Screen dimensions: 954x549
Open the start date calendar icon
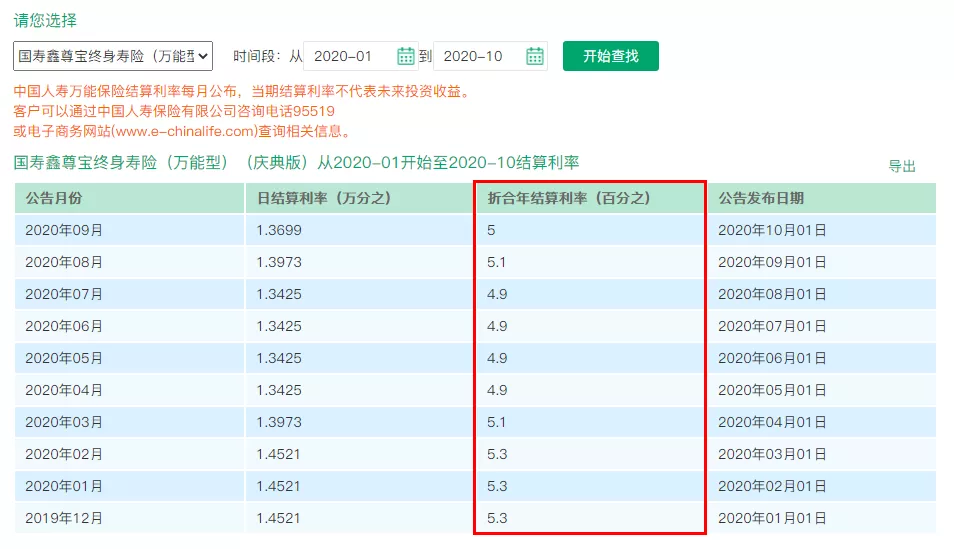click(405, 56)
